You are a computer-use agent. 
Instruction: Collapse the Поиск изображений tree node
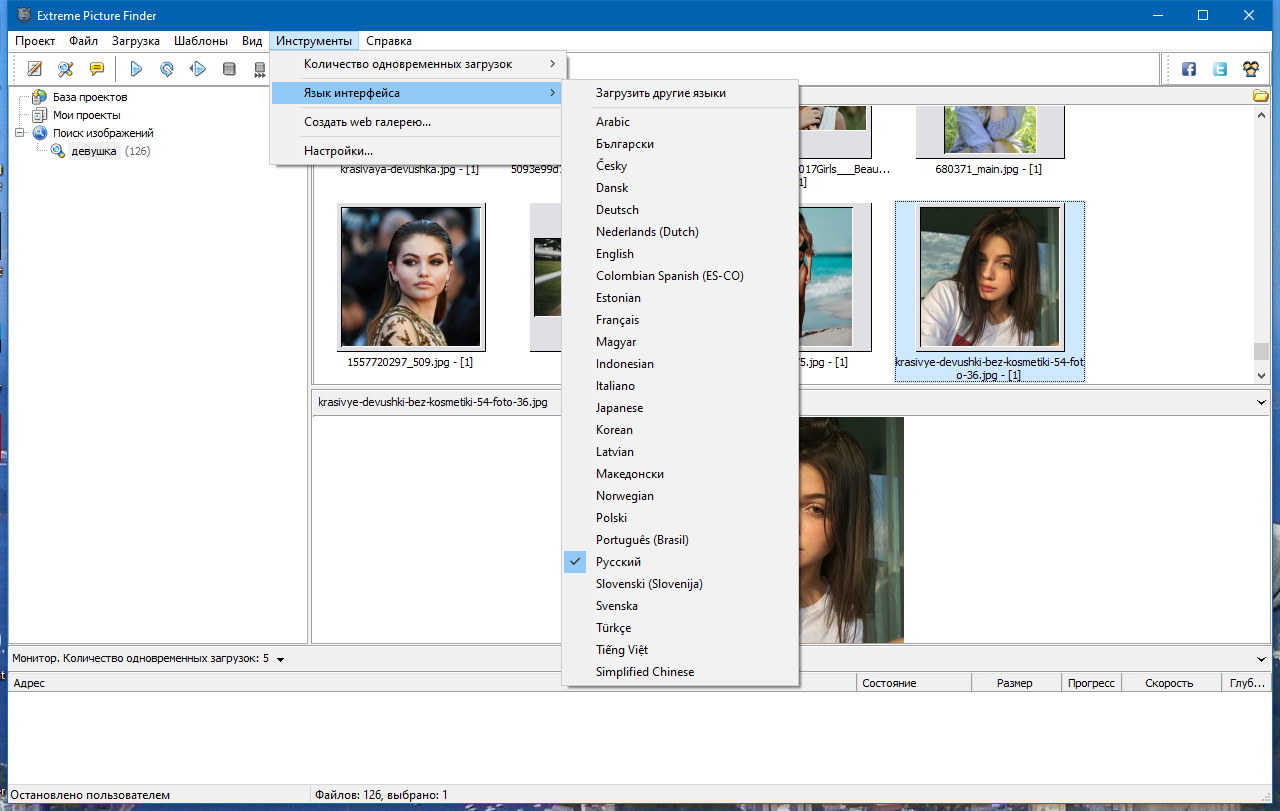20,133
